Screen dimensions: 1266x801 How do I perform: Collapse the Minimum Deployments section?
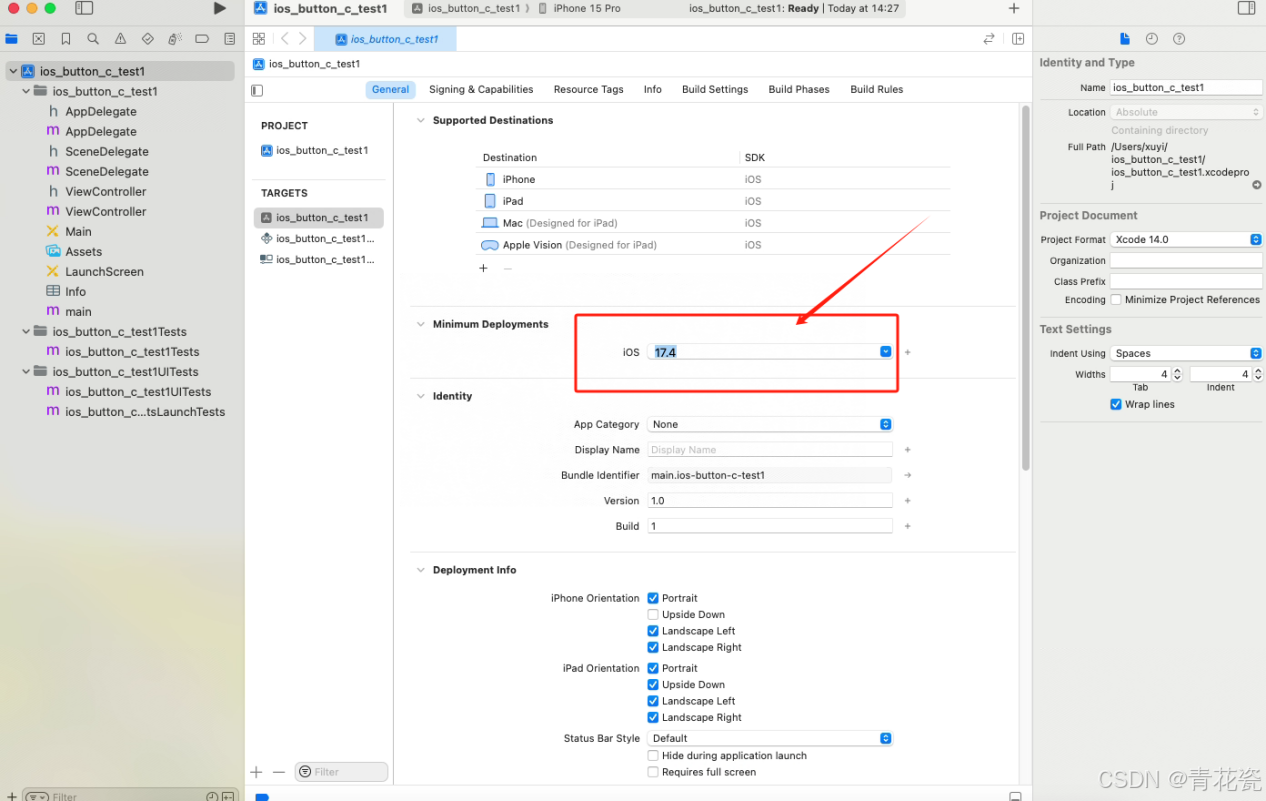420,324
